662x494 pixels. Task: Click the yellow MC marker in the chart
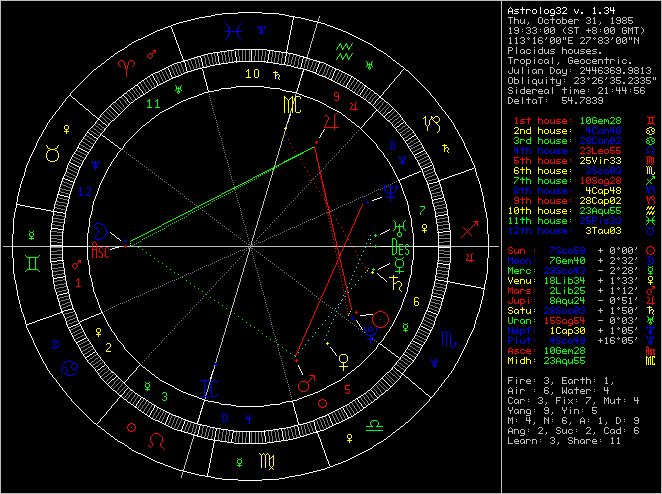tap(291, 105)
